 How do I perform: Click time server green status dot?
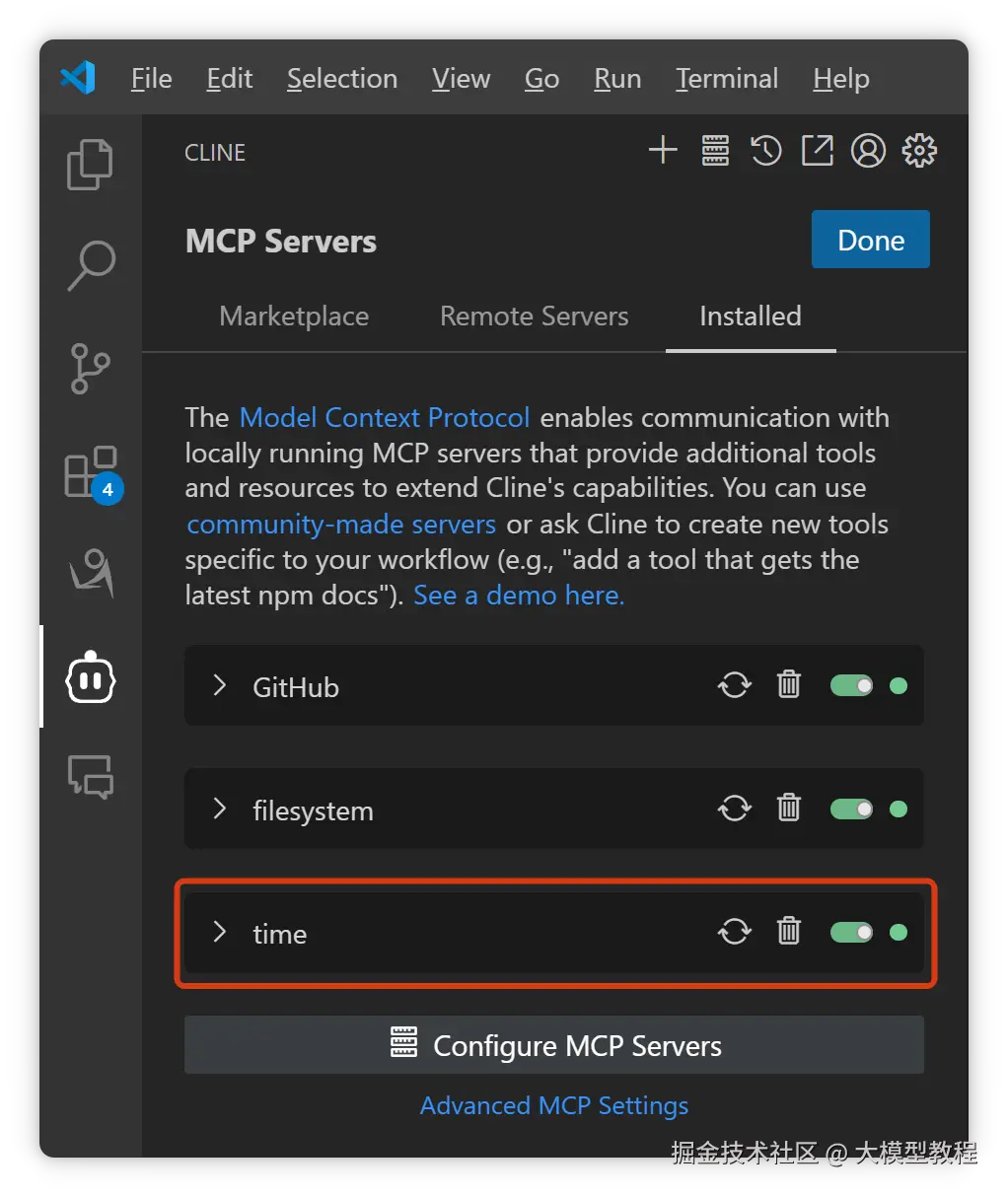pyautogui.click(x=899, y=932)
